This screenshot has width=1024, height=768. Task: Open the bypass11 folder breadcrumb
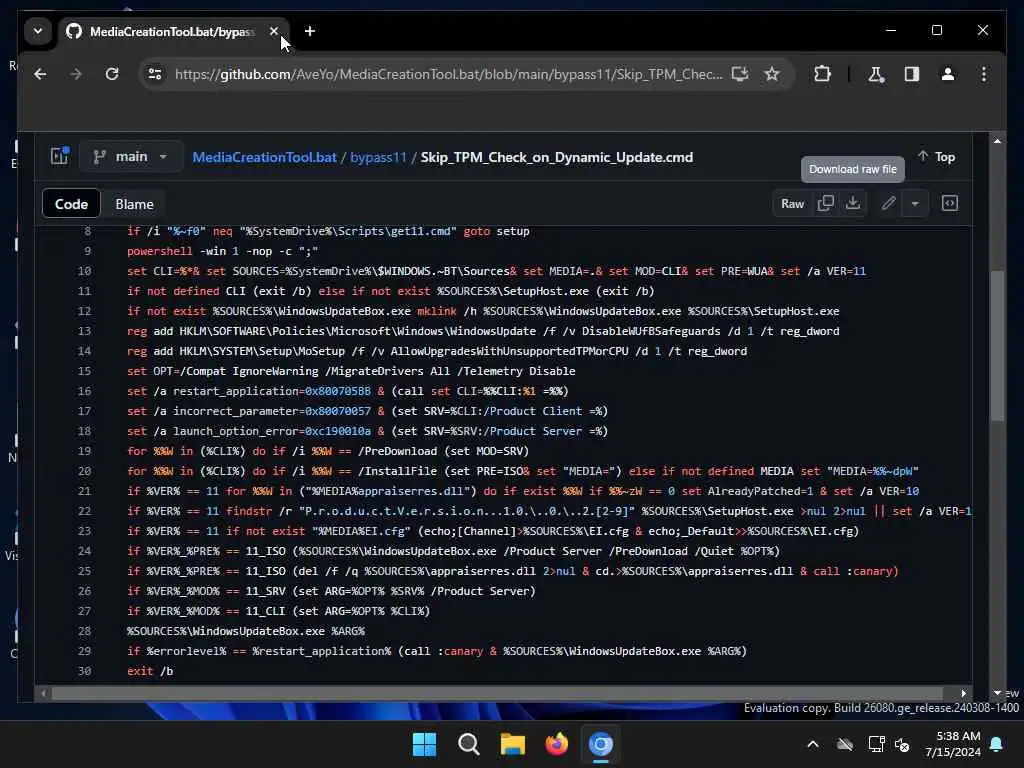[x=378, y=157]
